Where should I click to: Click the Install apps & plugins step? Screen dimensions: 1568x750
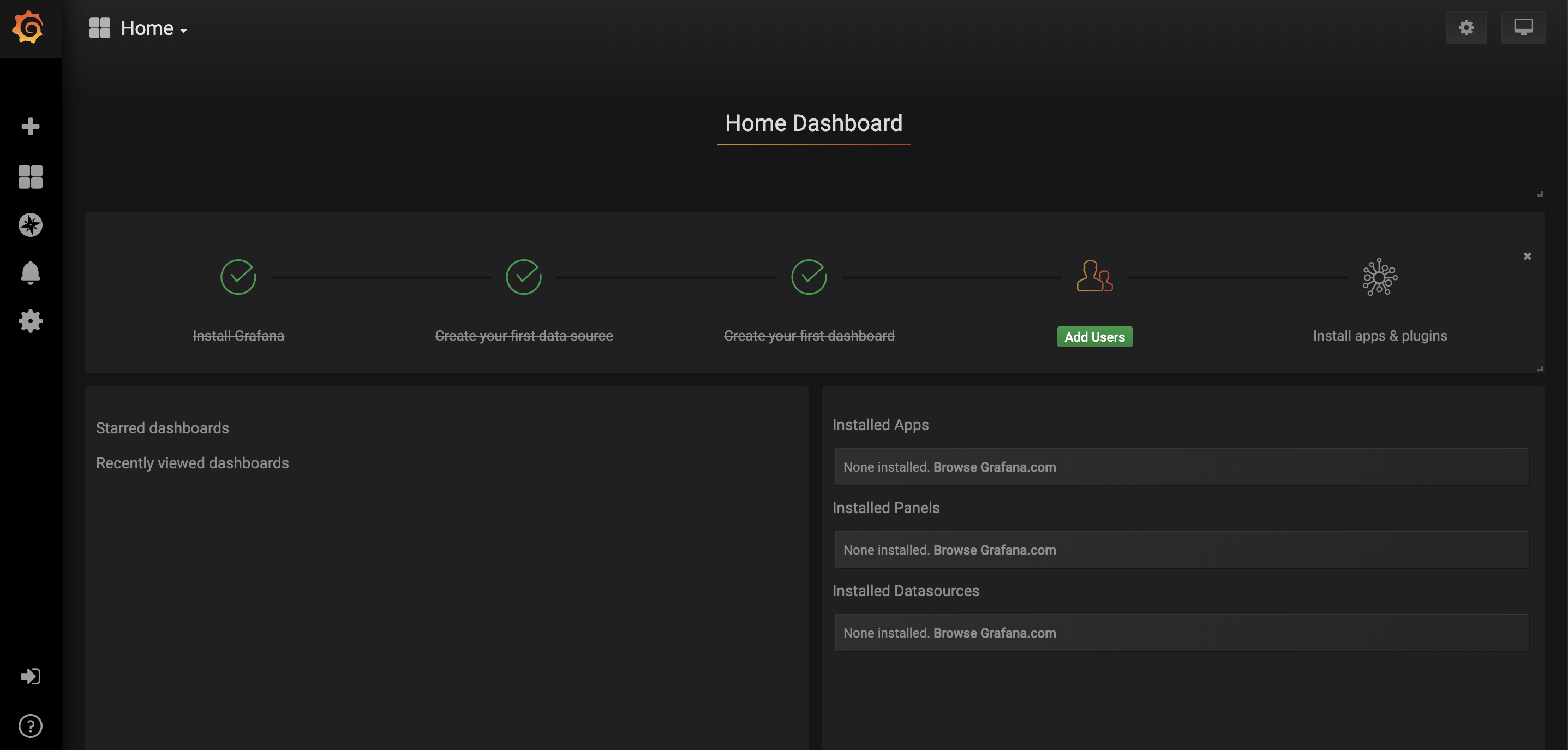(x=1379, y=336)
